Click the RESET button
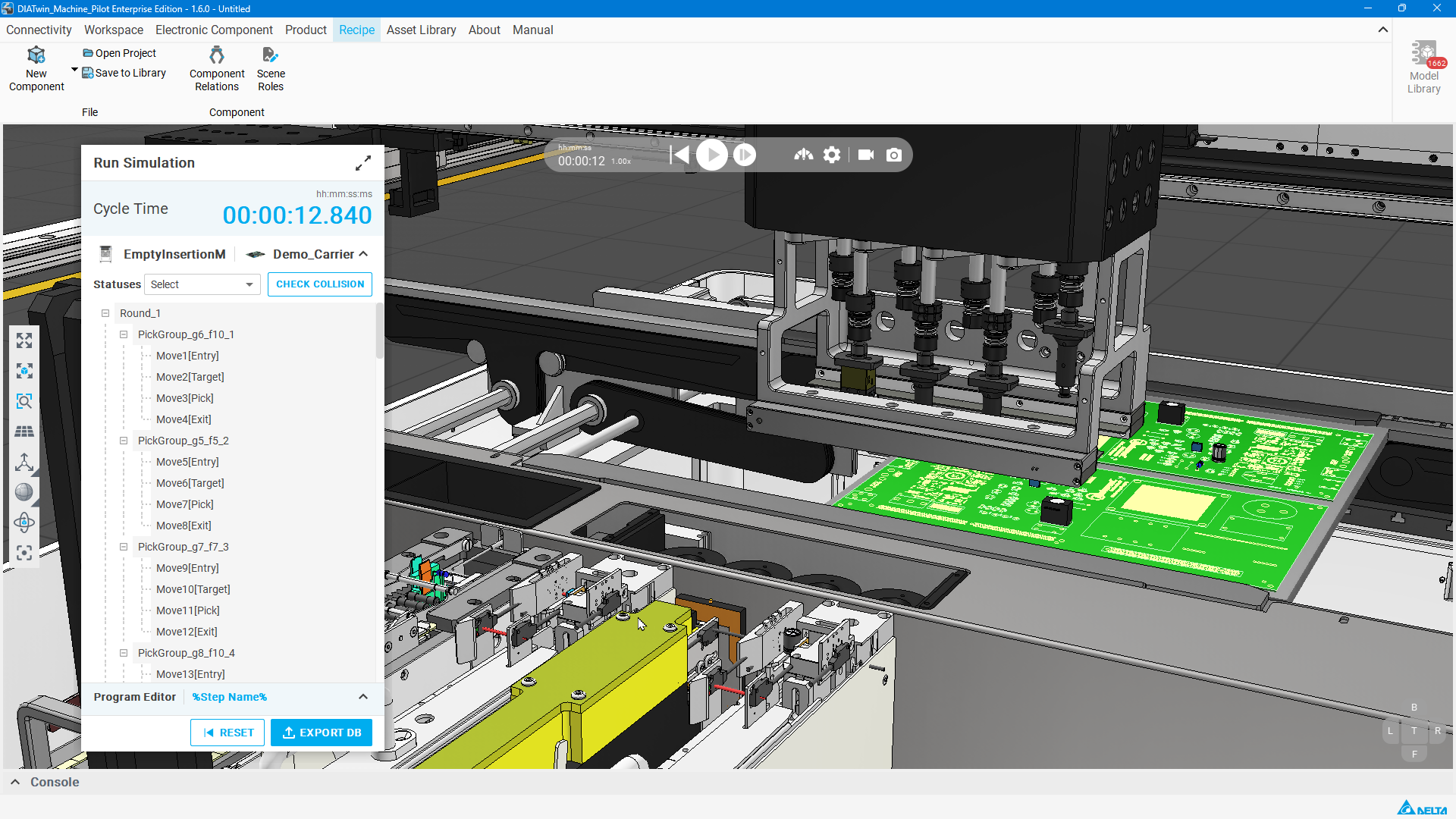The image size is (1456, 819). (x=227, y=733)
